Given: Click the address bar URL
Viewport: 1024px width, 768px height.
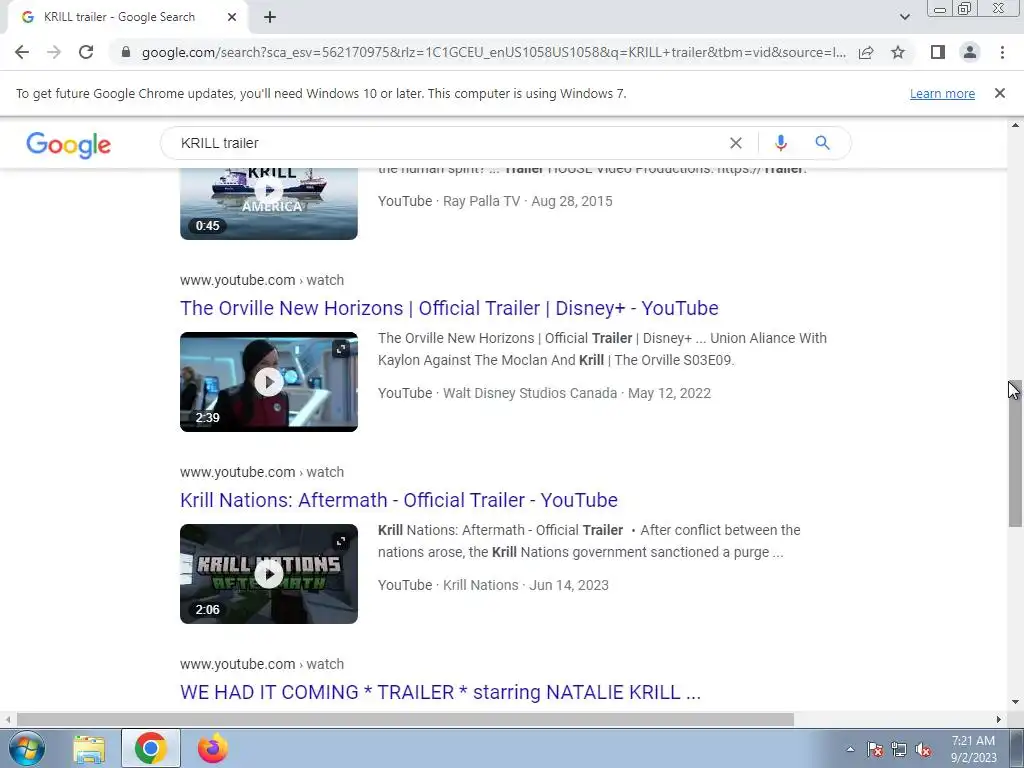Looking at the screenshot, I should tap(494, 52).
